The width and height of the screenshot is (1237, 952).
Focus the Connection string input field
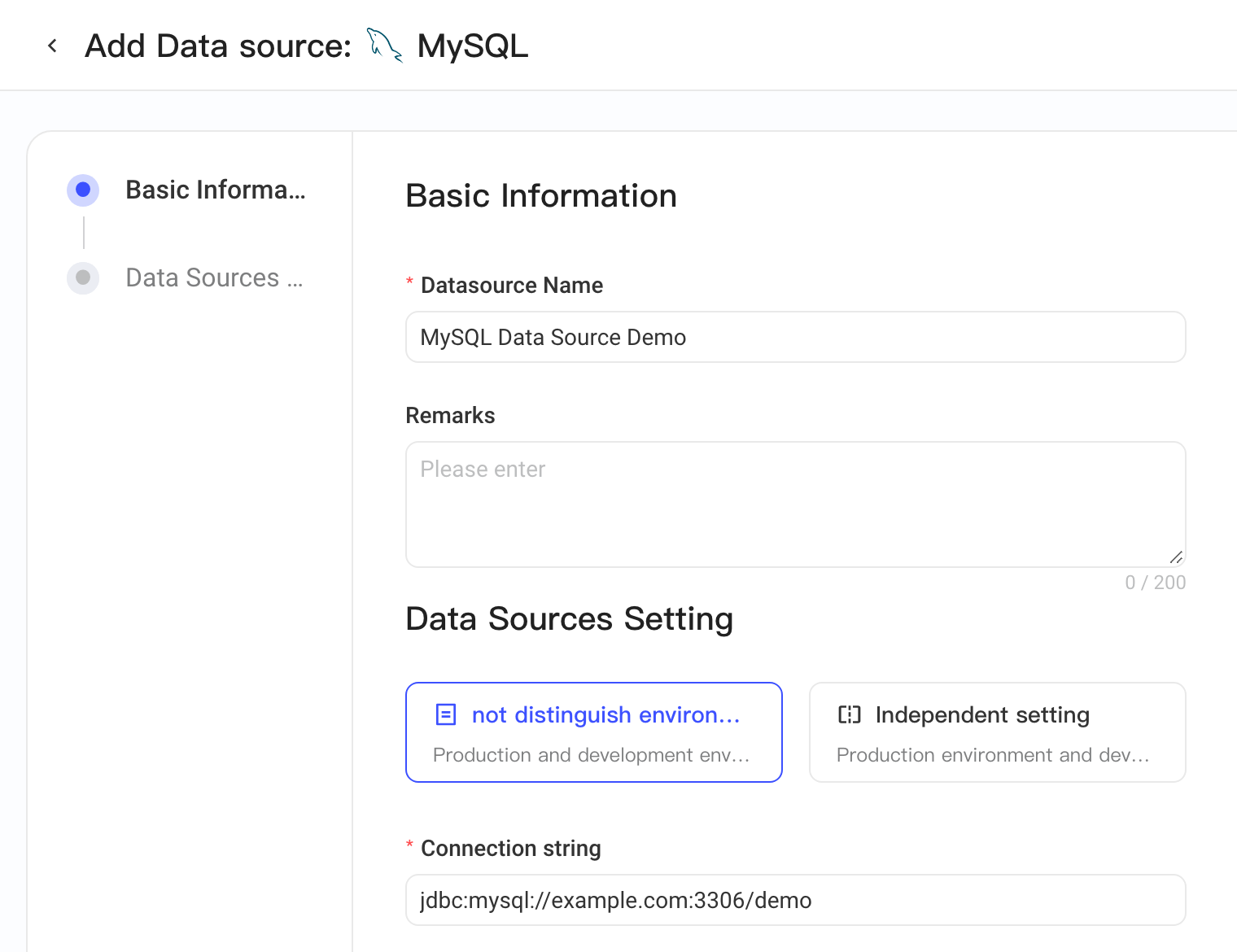point(796,900)
